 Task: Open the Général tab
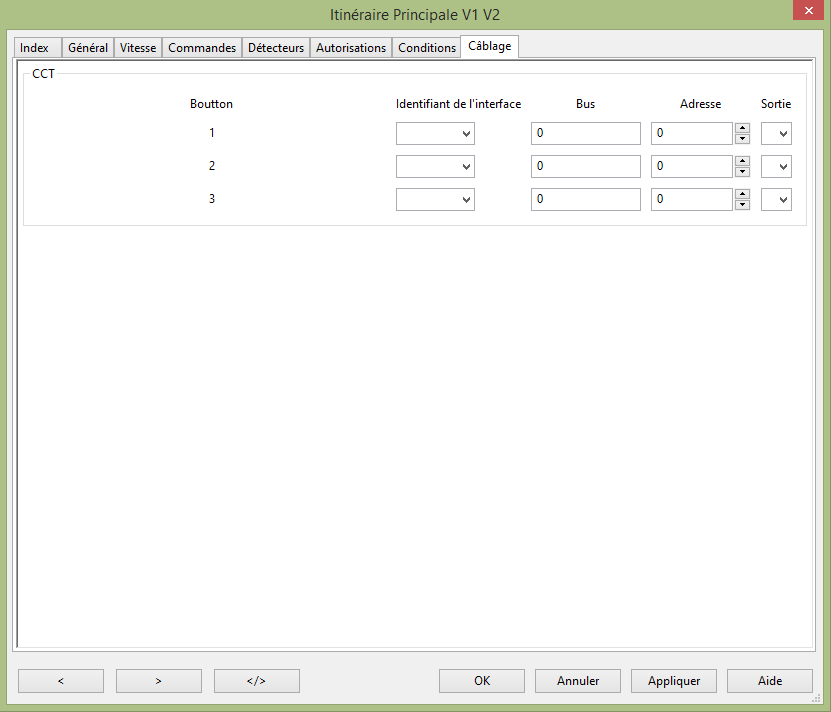(x=88, y=48)
